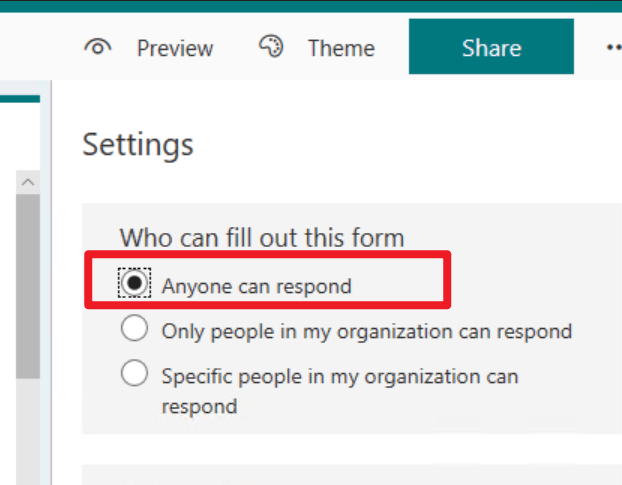
Task: Select the Only people in my organization radio button
Action: tap(134, 328)
